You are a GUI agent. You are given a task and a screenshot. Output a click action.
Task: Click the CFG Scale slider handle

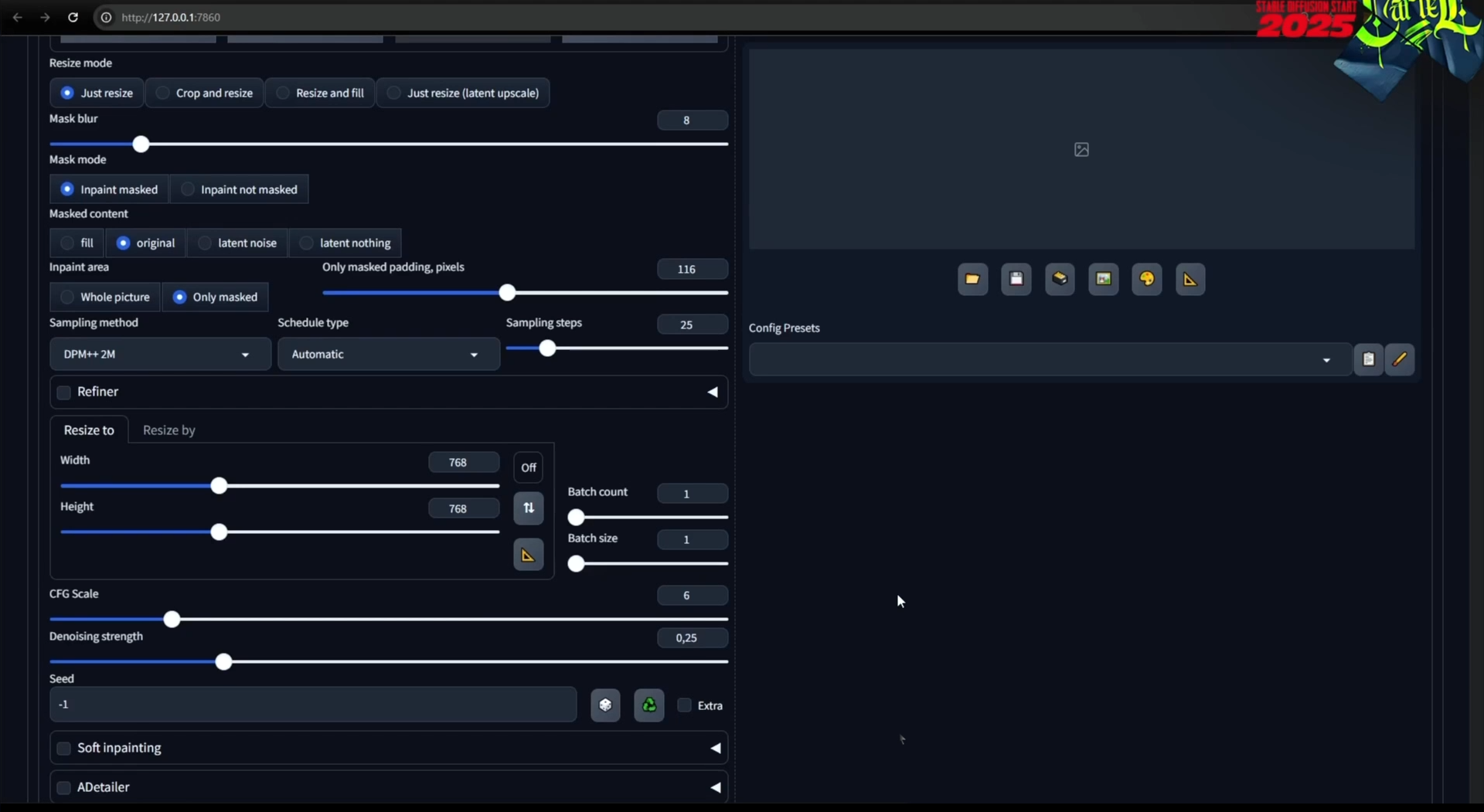[x=172, y=620]
